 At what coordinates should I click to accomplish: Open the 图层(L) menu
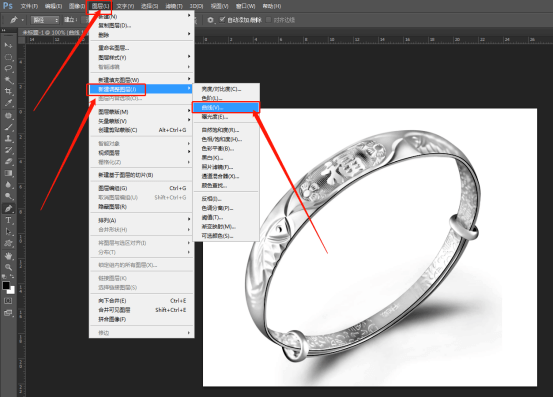[100, 6]
